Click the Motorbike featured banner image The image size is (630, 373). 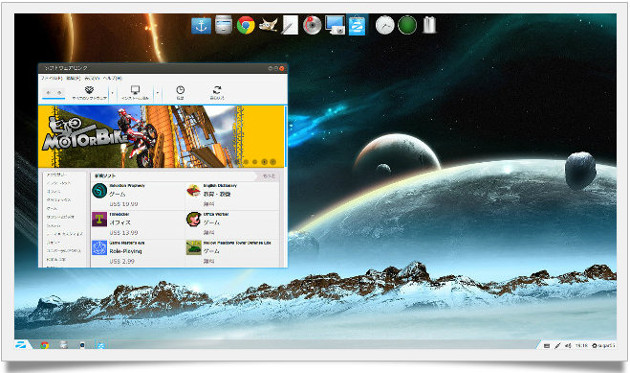click(162, 137)
